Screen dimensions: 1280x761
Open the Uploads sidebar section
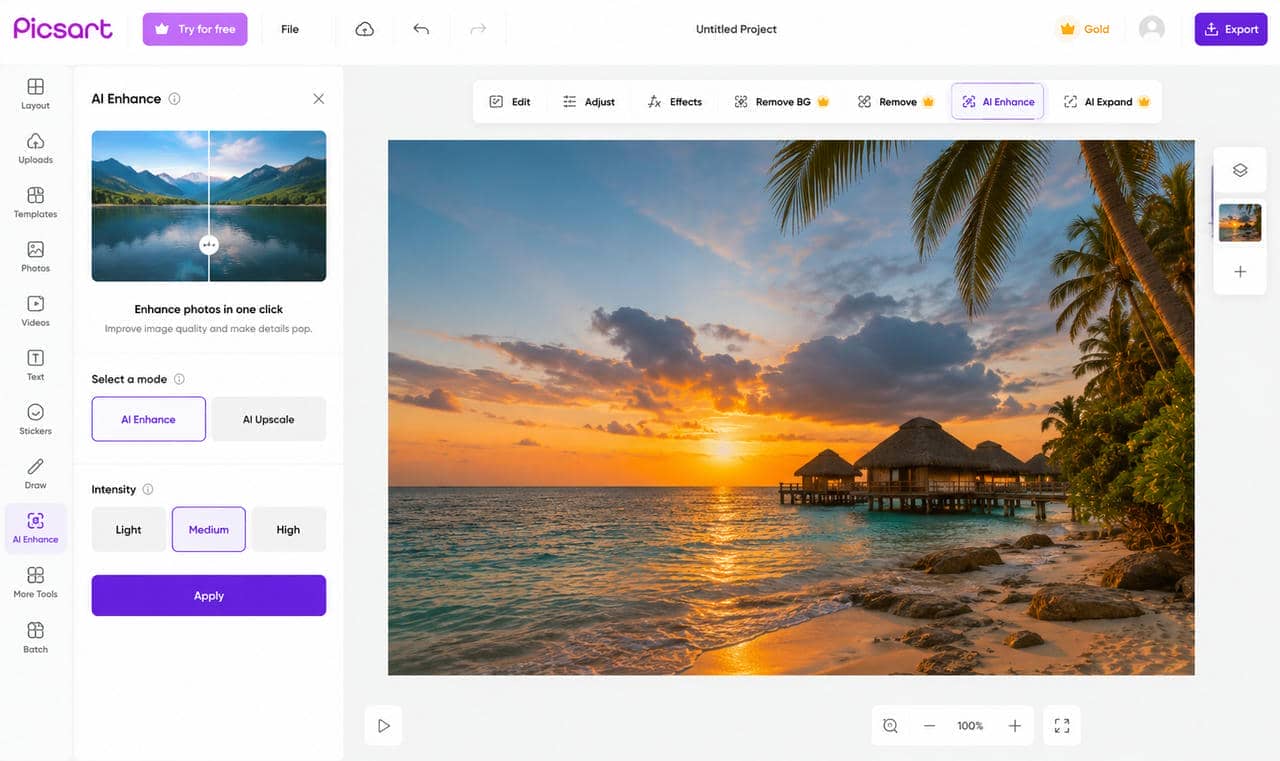tap(35, 147)
